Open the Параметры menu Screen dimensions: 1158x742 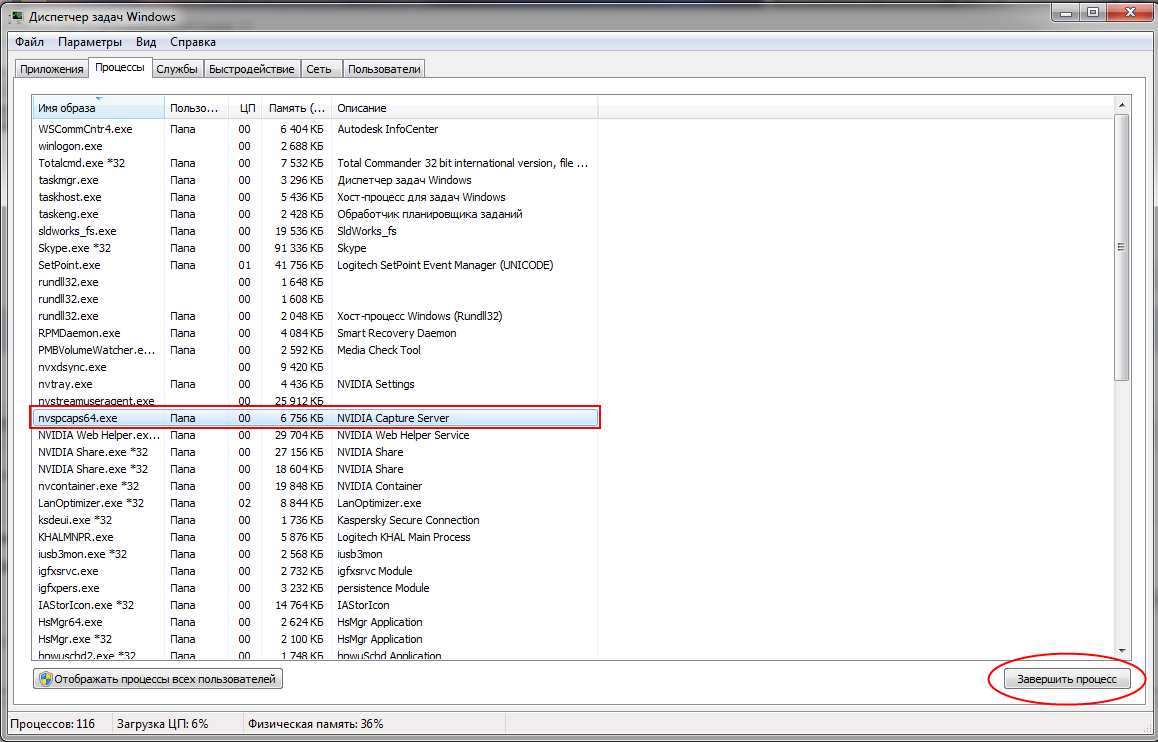[x=90, y=42]
